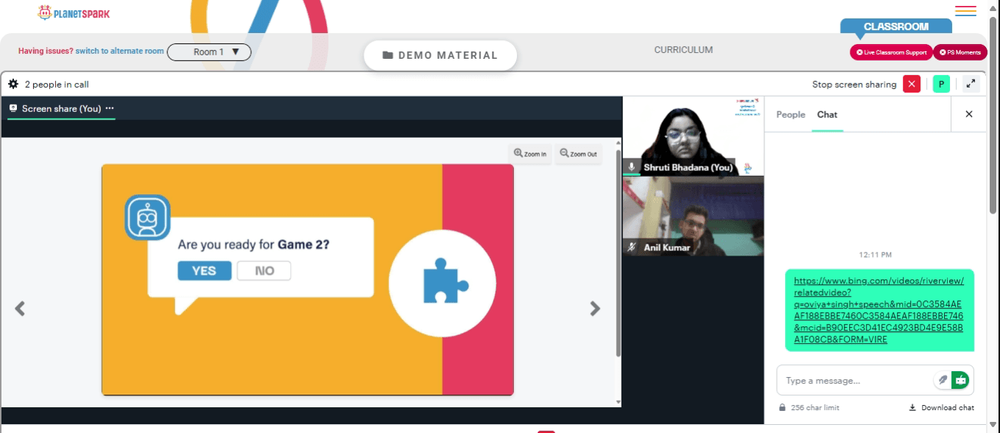Click the robot avatar icon on slide
The height and width of the screenshot is (433, 1000).
147,217
